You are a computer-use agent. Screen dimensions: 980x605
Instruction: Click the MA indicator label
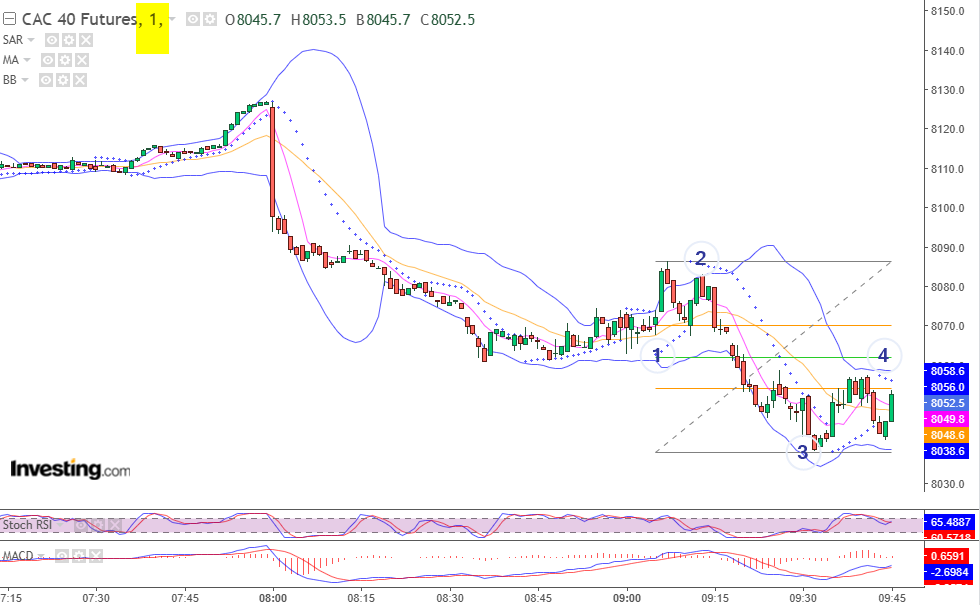tap(11, 60)
